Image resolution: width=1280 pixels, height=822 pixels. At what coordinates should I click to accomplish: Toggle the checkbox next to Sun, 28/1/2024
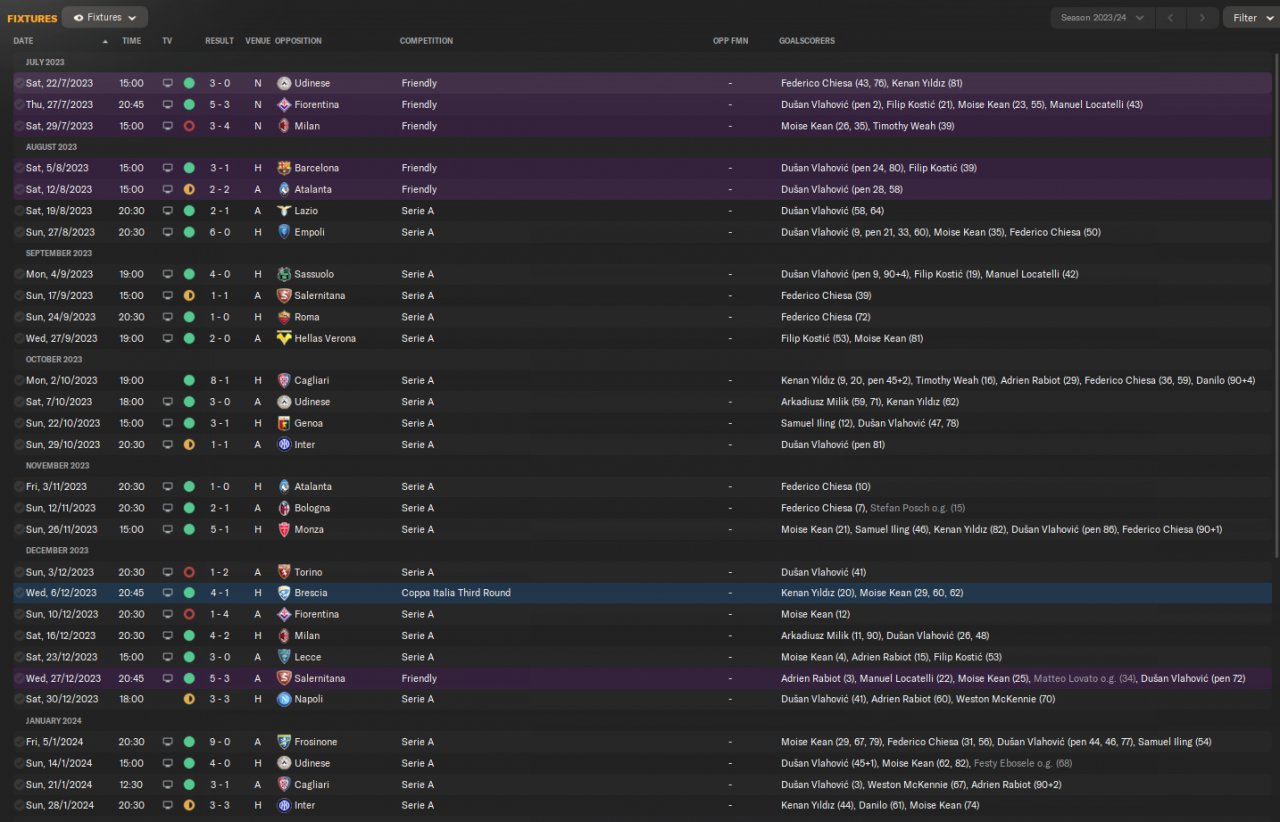pyautogui.click(x=18, y=805)
